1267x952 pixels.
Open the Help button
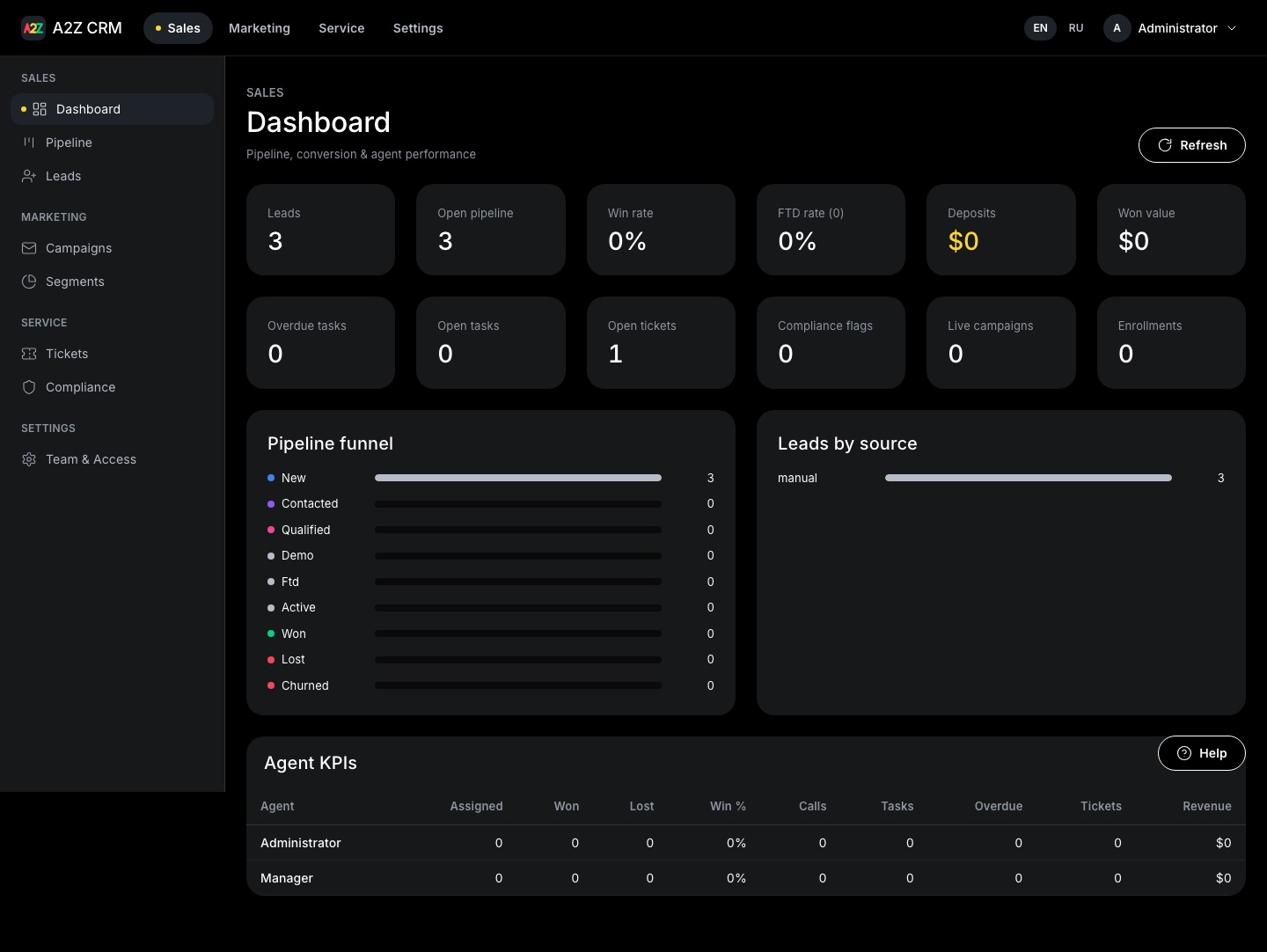point(1202,753)
